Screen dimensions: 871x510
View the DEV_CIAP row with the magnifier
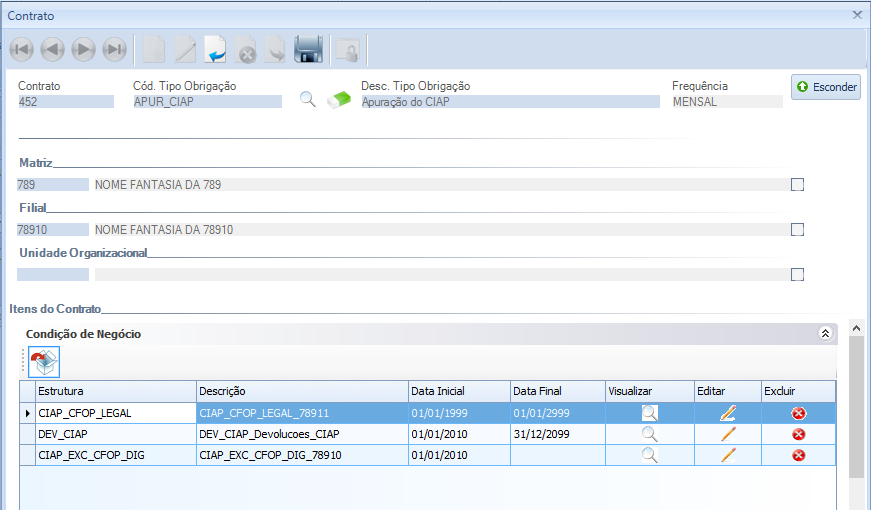[x=649, y=434]
